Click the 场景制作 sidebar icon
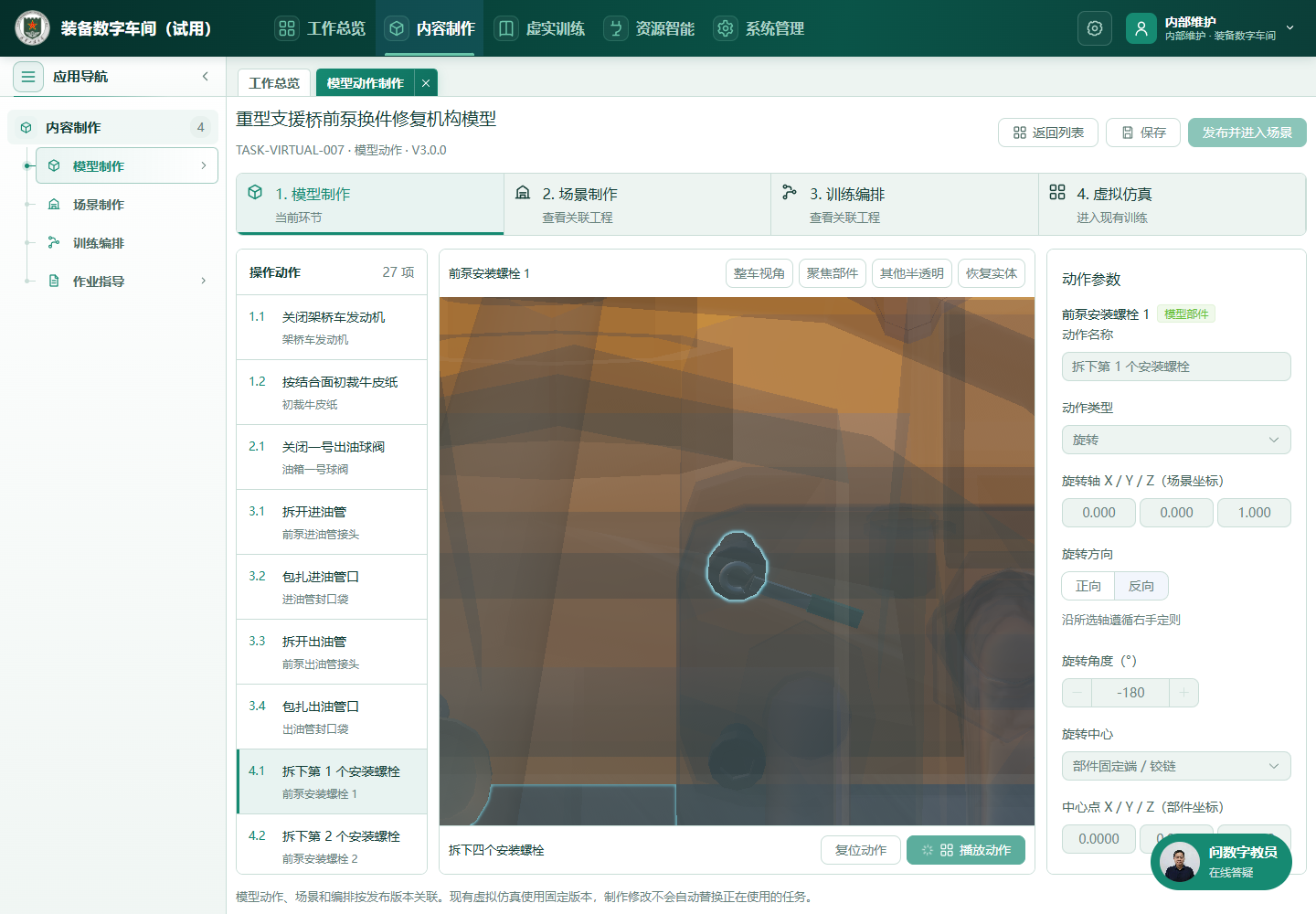 point(54,205)
